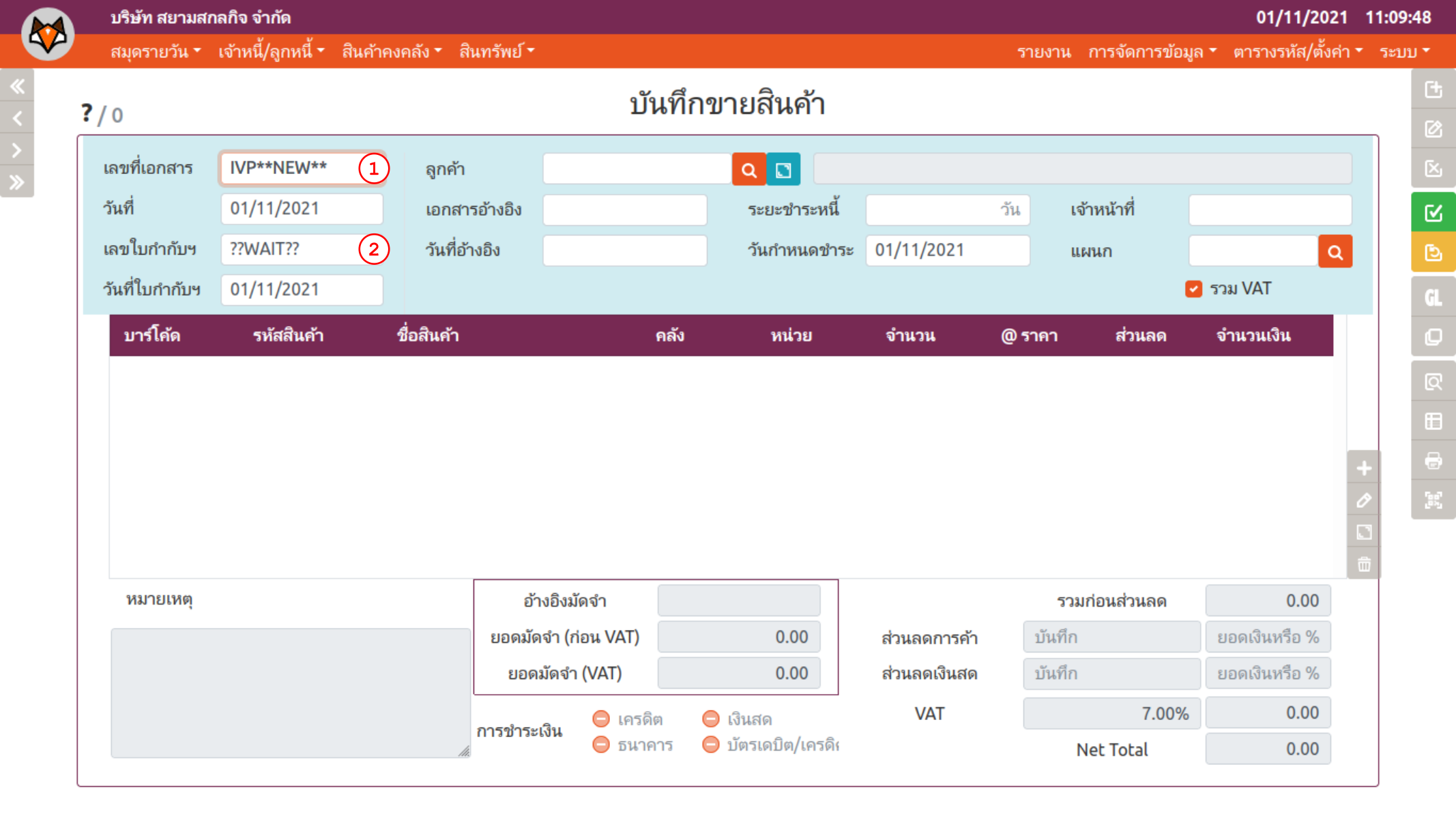
Task: Click department search button beside แผนก
Action: pyautogui.click(x=1335, y=252)
